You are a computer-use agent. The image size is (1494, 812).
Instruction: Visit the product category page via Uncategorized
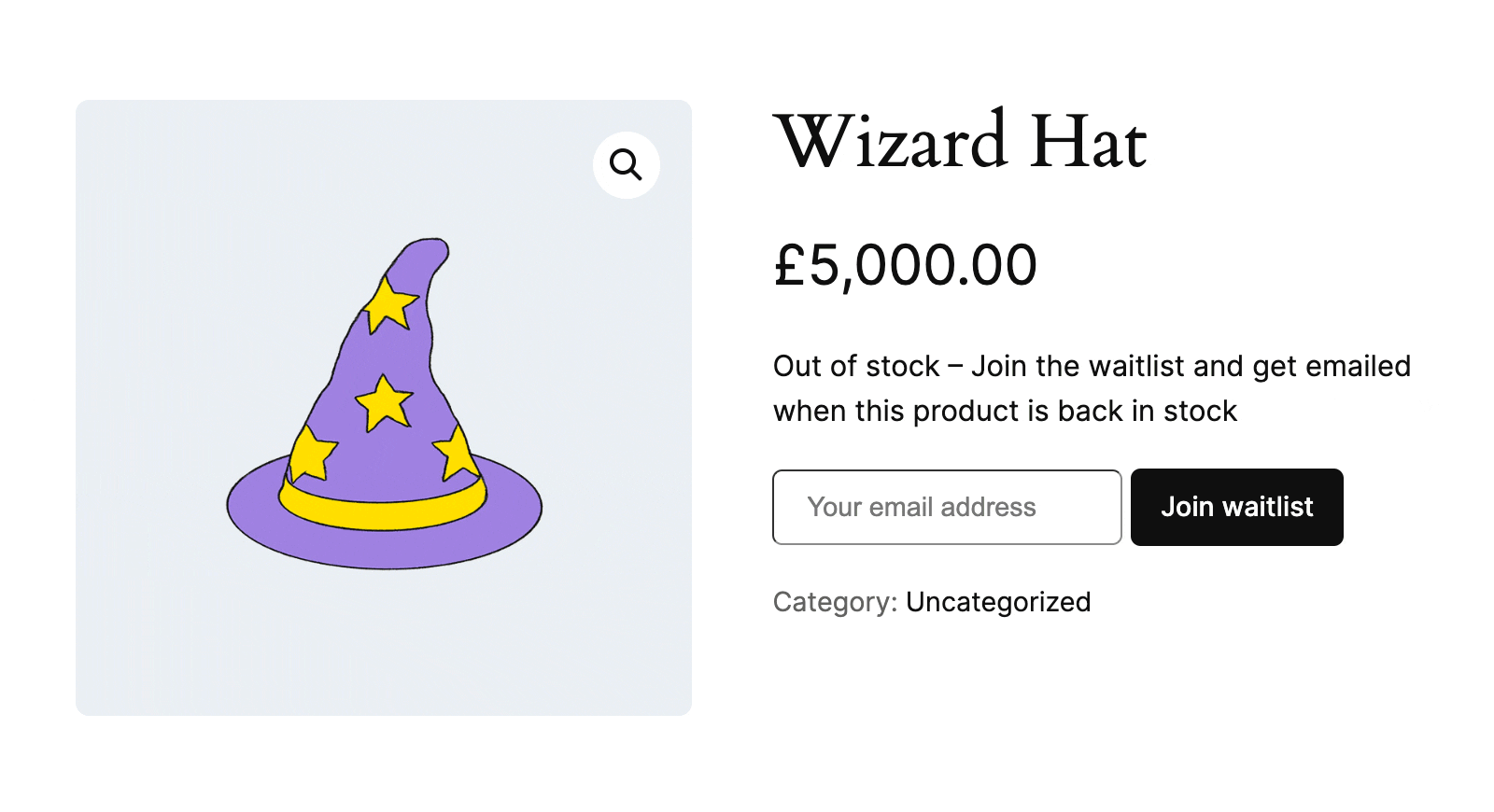point(998,602)
